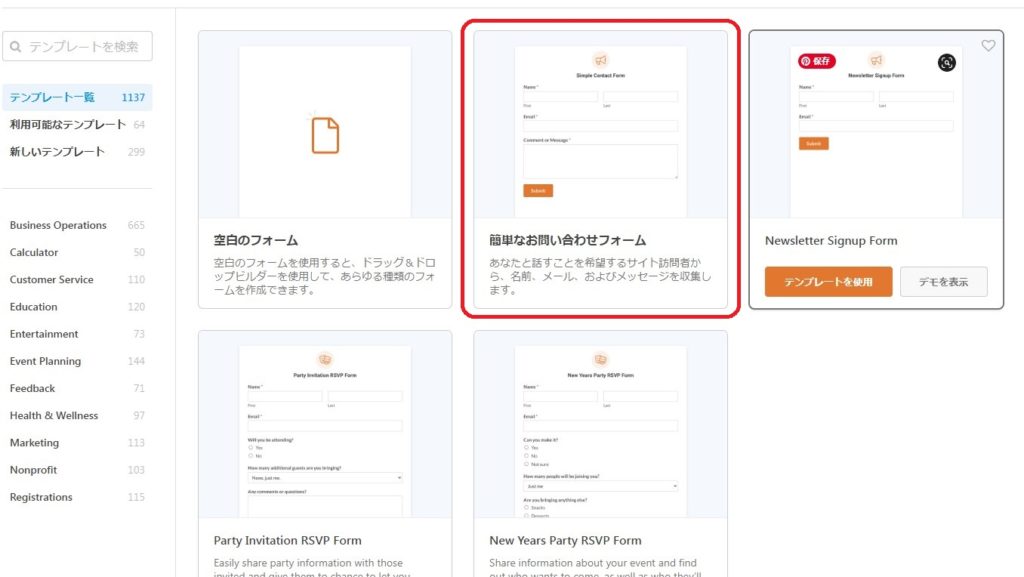Screen dimensions: 1024x577
Task: Check the Snacks option in New Years Party preview
Action: tap(526, 507)
